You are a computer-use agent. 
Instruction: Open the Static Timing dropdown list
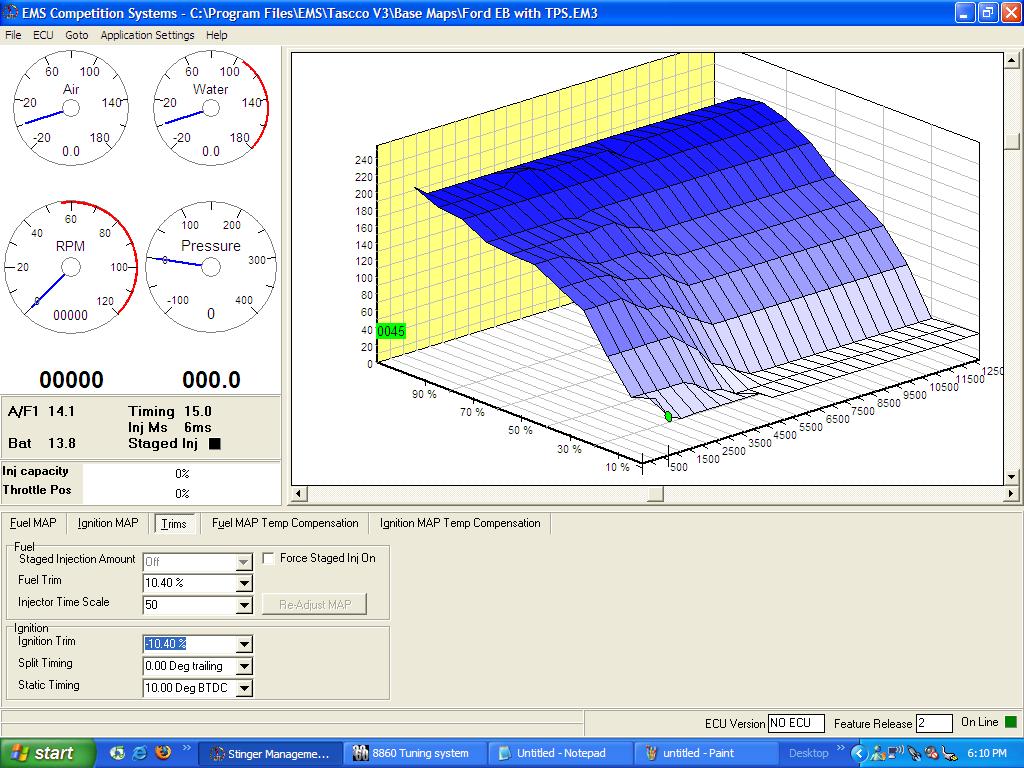coord(244,688)
